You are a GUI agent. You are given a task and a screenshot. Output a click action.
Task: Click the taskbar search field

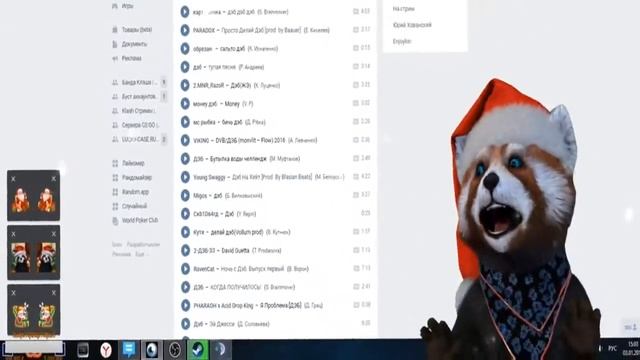click(33, 348)
